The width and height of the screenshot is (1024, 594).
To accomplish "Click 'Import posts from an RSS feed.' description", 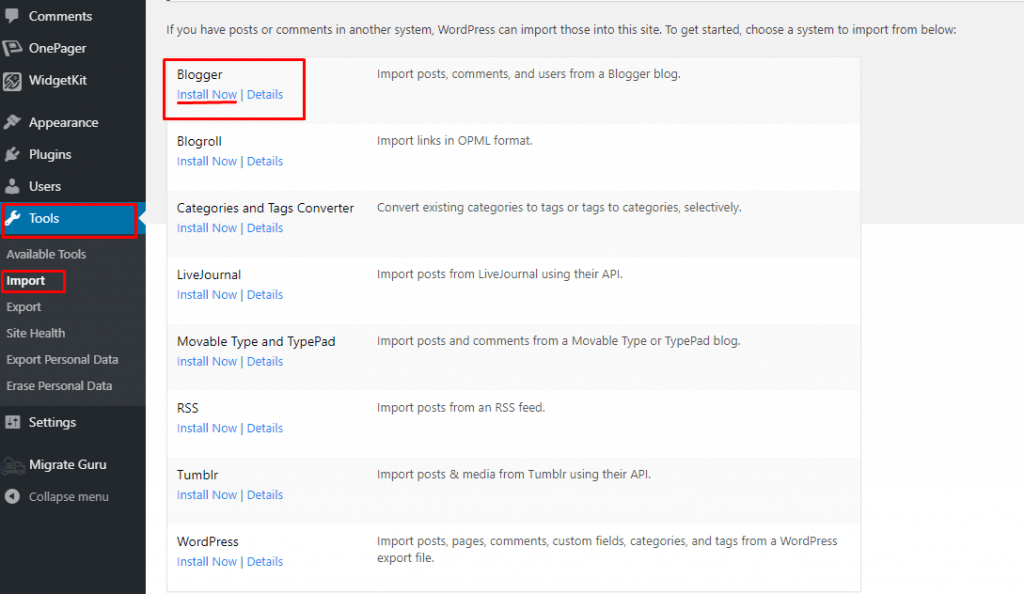I will [460, 407].
